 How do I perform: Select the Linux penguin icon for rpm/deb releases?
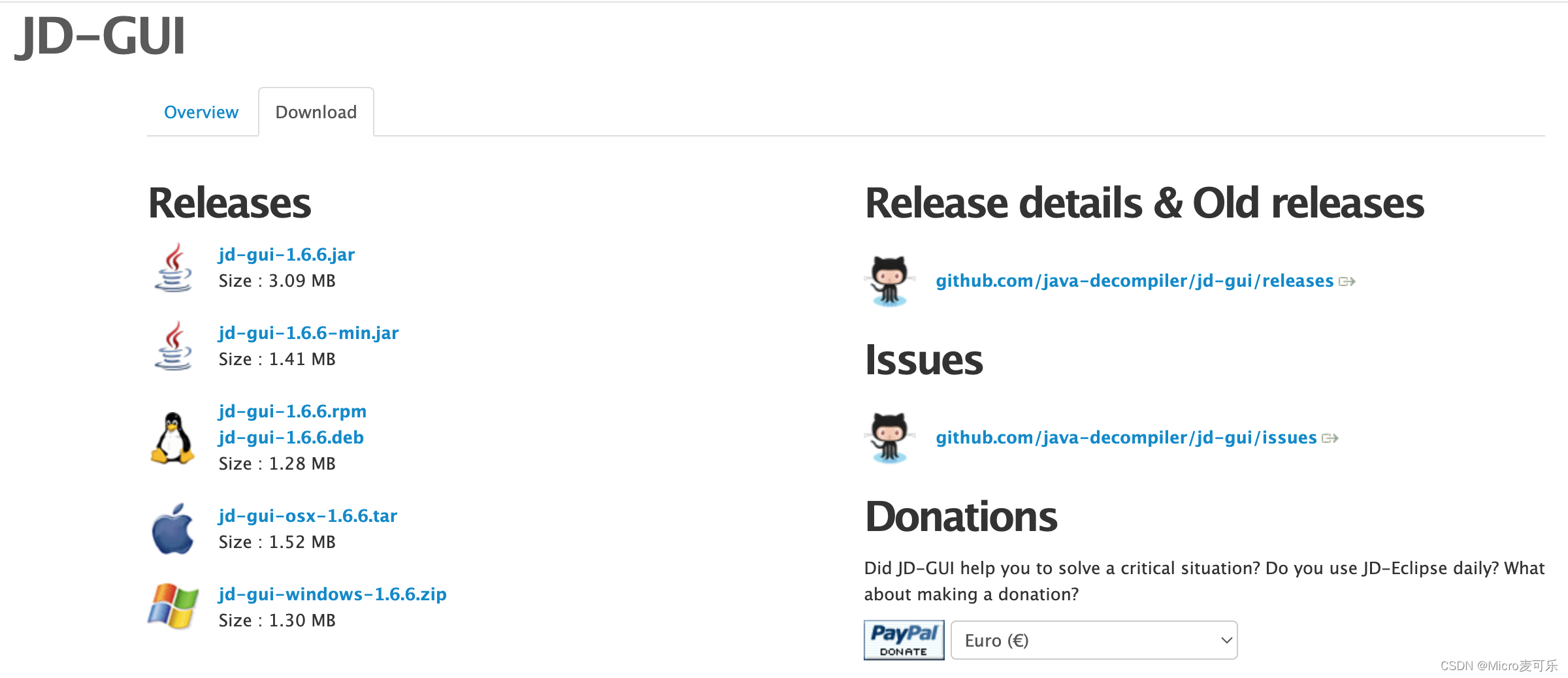[x=172, y=436]
